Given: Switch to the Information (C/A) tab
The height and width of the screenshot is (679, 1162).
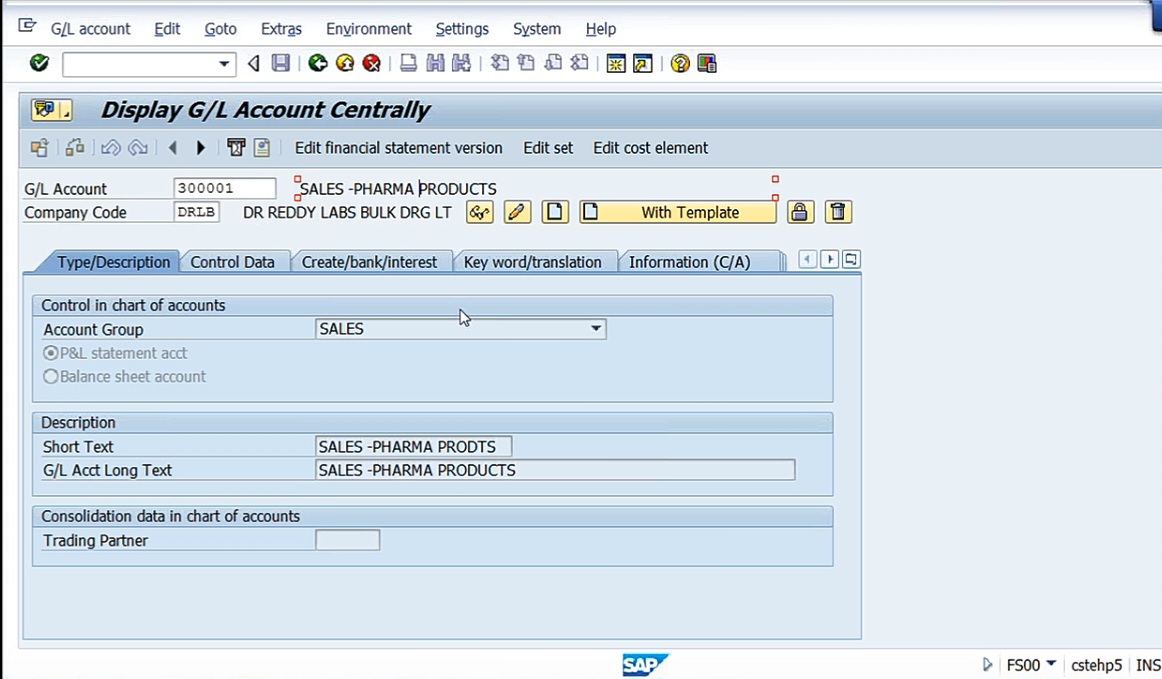Looking at the screenshot, I should tap(689, 262).
